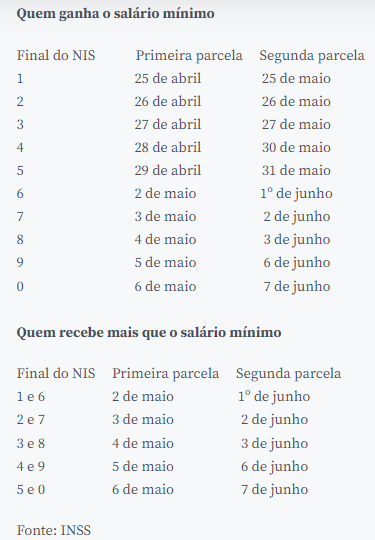Click NIS ending '0' in first table
This screenshot has height=540, width=375.
pyautogui.click(x=20, y=287)
